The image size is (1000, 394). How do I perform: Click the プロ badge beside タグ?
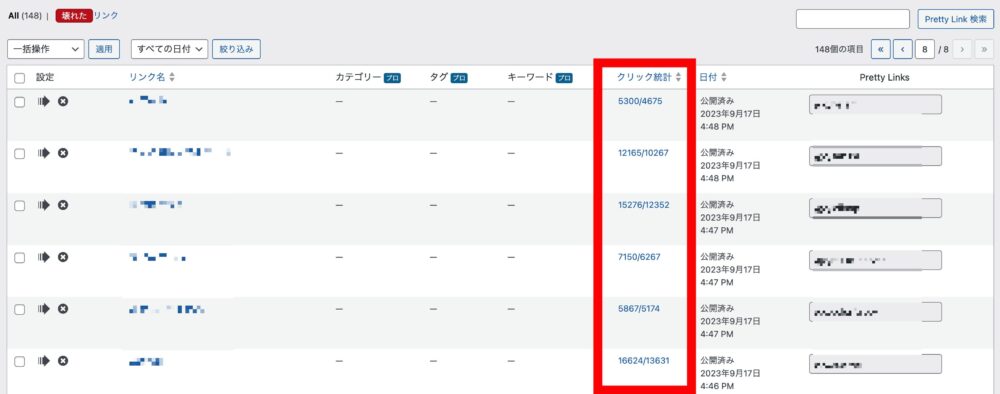pos(459,78)
